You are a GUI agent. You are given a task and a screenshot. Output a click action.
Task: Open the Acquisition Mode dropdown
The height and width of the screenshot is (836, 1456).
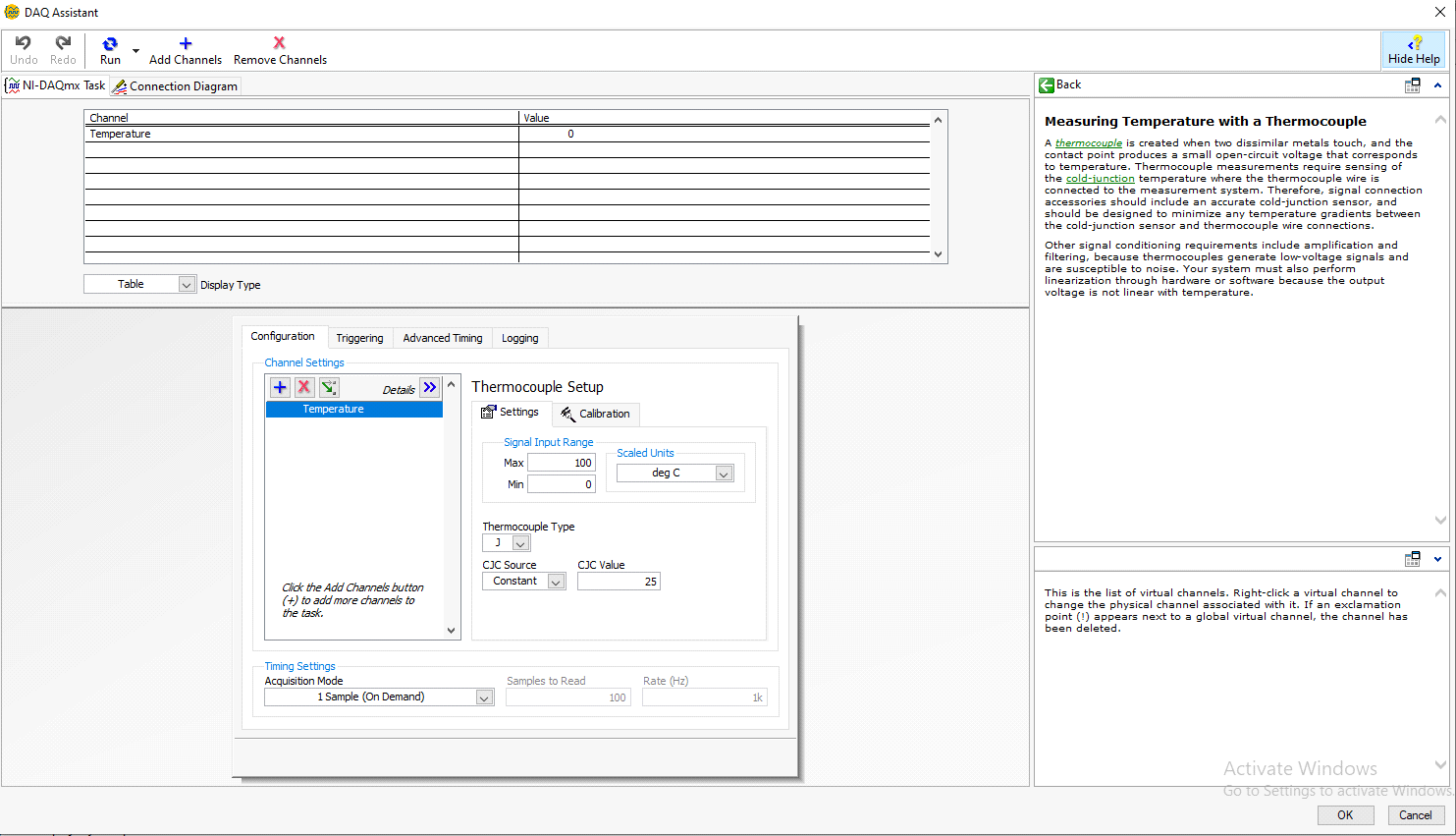[x=484, y=697]
